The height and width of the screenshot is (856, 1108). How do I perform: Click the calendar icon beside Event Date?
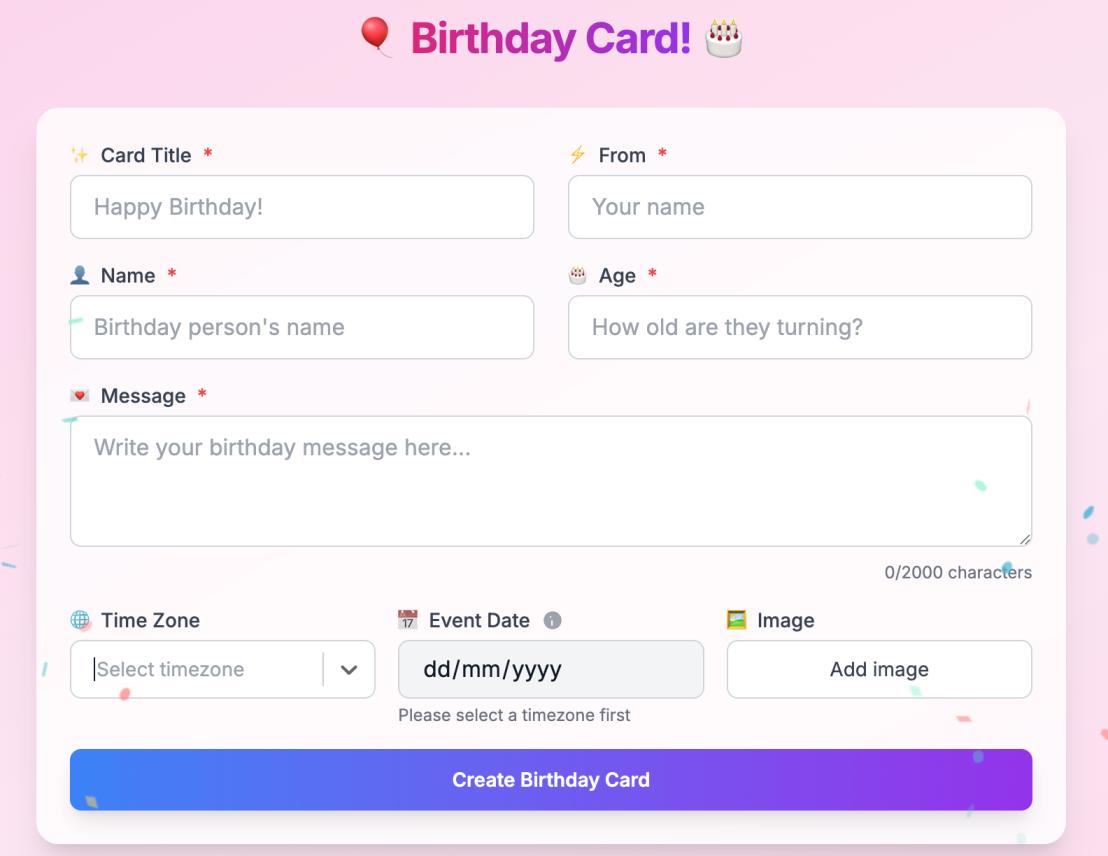tap(406, 620)
